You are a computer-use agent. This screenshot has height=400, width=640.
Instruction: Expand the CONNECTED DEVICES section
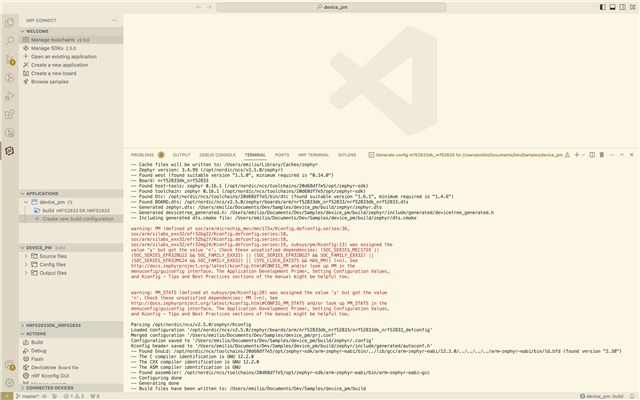pyautogui.click(x=71, y=388)
